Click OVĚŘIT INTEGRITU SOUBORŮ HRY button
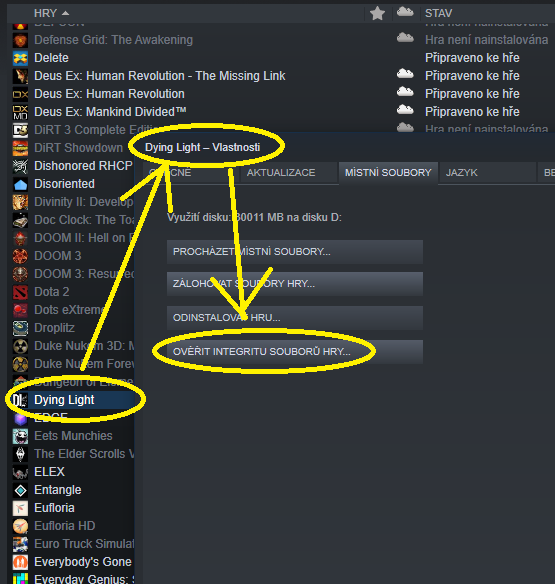Viewport: 555px width, 584px height. [295, 352]
